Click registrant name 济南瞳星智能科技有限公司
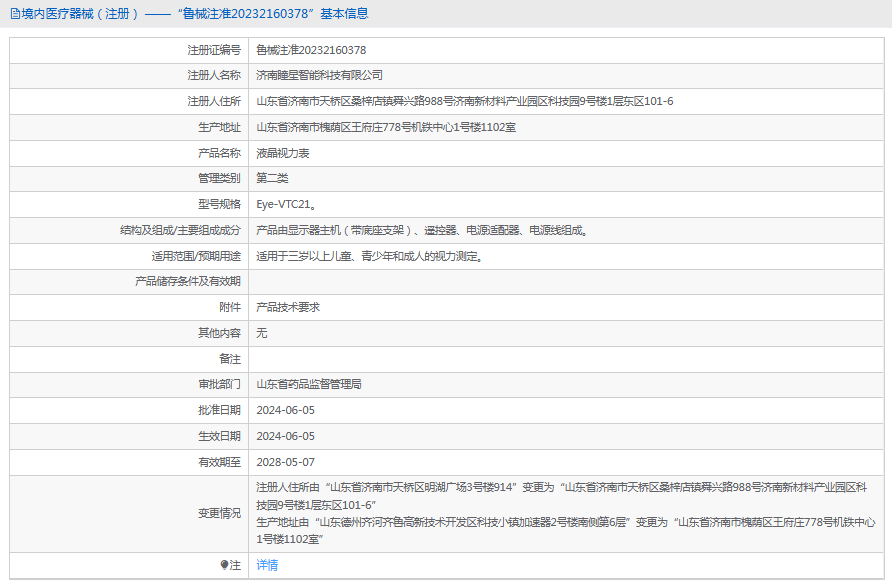 319,75
